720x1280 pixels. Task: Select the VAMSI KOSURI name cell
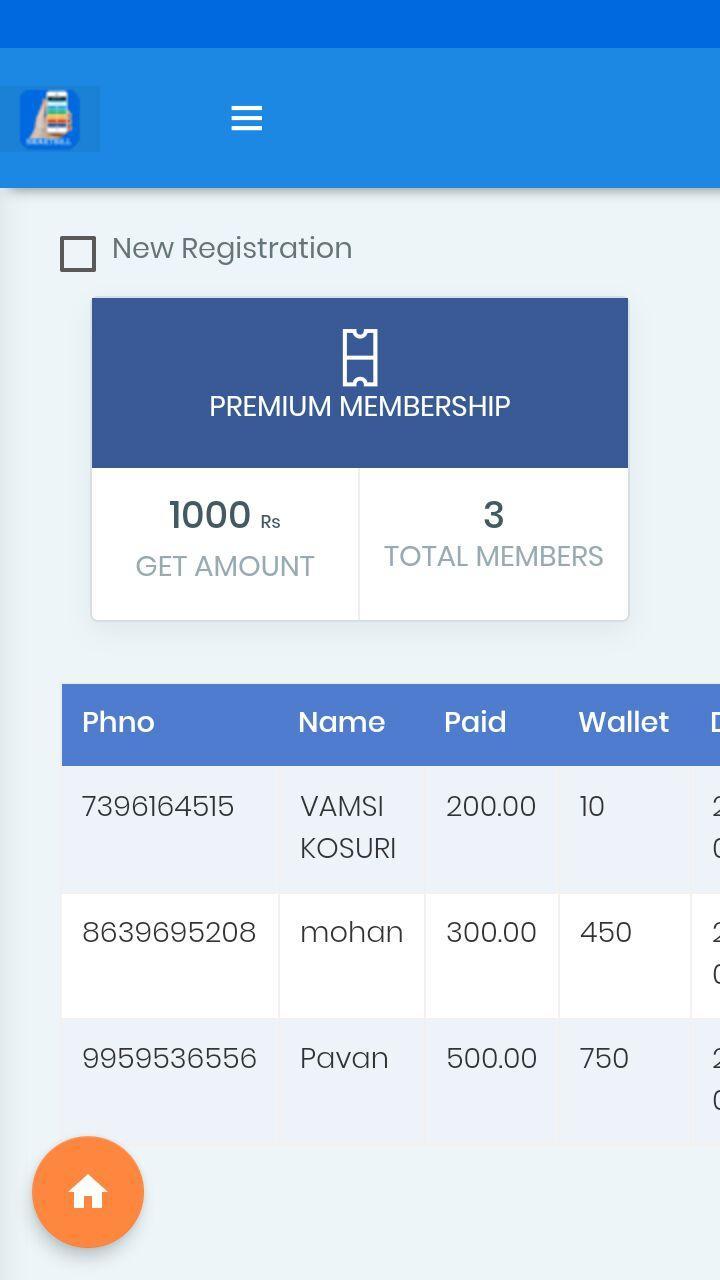[348, 827]
